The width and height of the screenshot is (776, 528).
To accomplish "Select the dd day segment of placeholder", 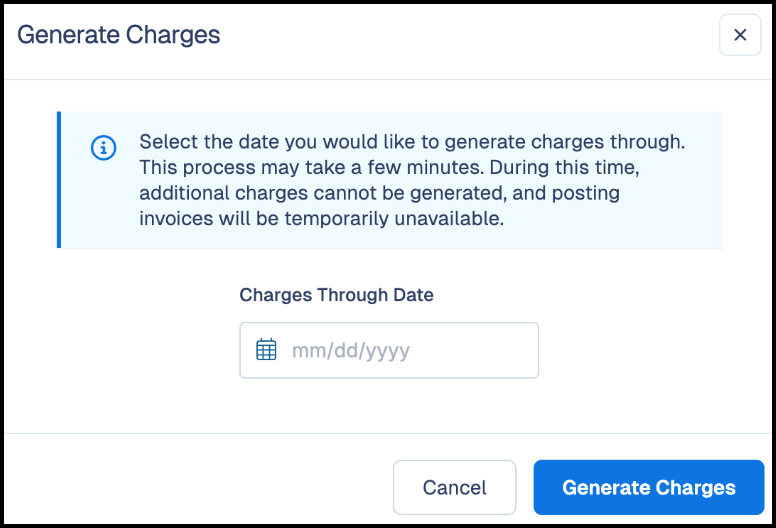I will pyautogui.click(x=344, y=350).
